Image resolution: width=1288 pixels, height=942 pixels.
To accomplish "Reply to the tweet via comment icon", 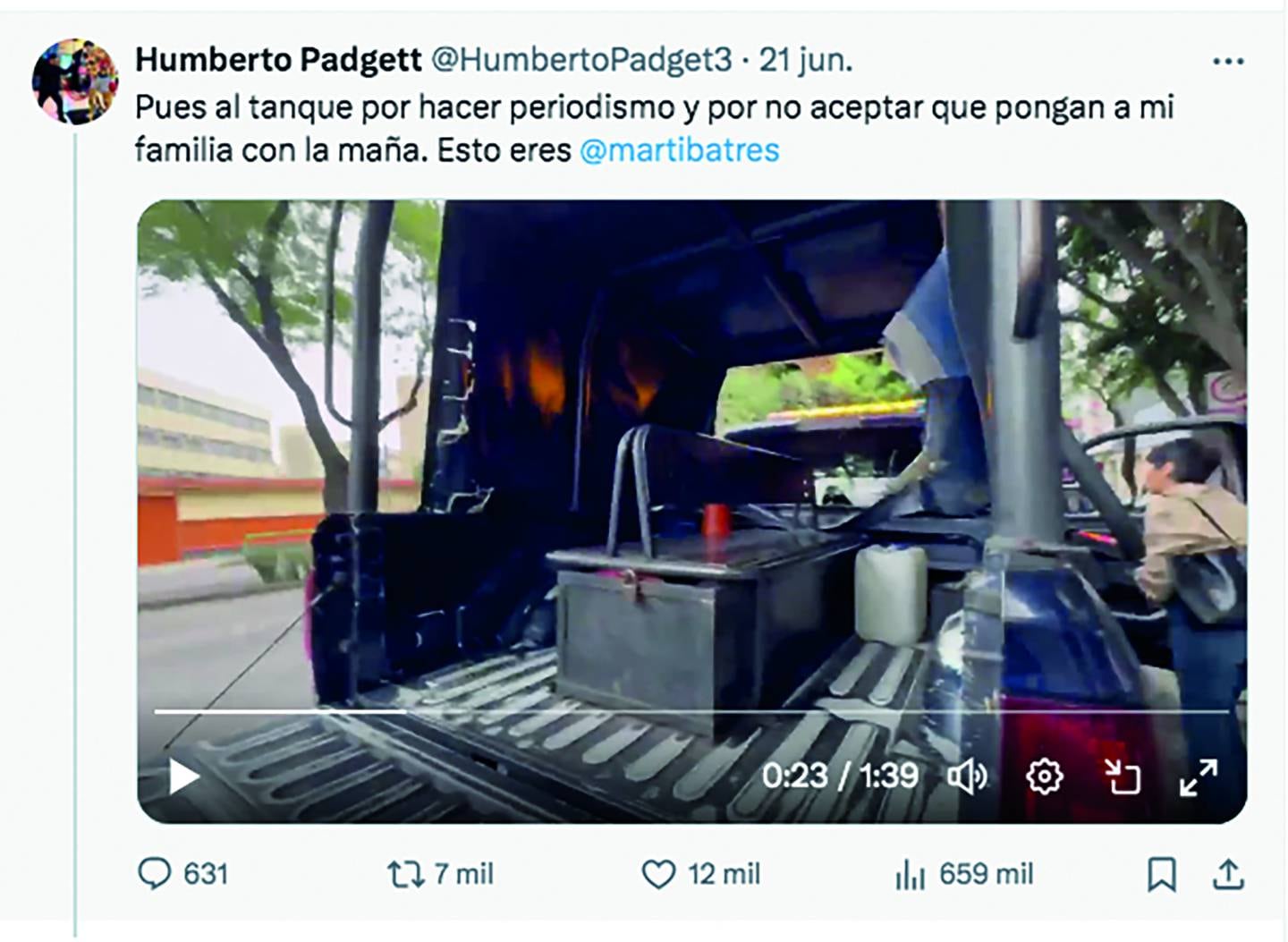I will click(155, 874).
